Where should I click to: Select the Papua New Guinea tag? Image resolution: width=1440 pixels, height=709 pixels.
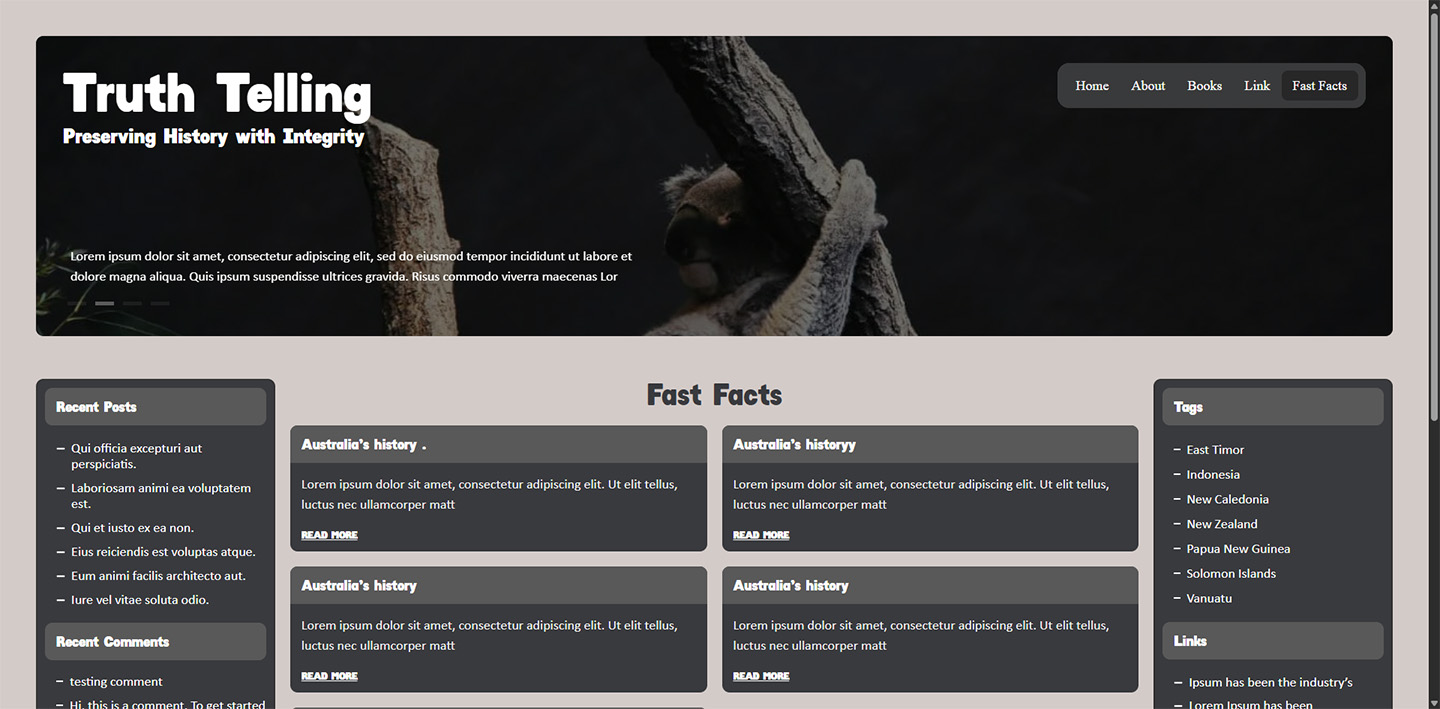1238,549
